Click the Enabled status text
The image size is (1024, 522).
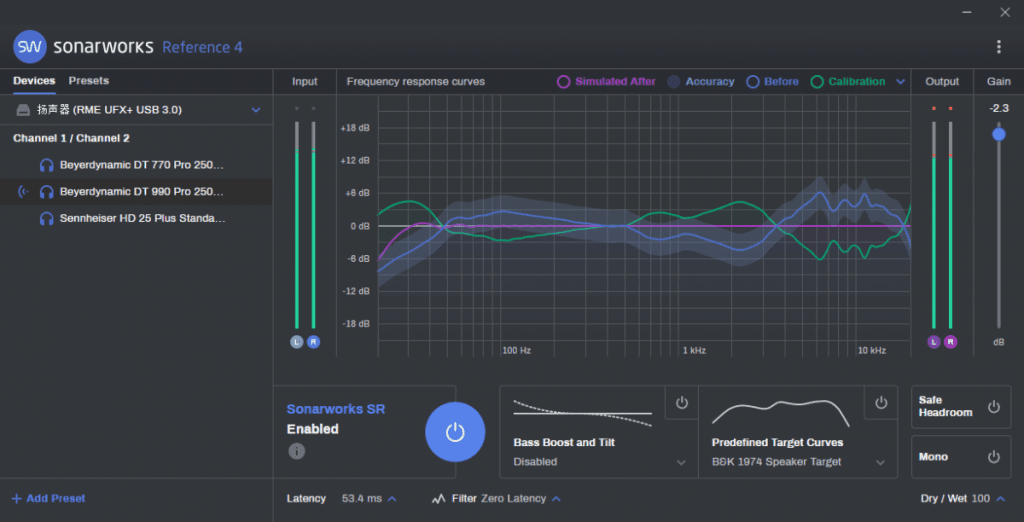click(x=313, y=429)
